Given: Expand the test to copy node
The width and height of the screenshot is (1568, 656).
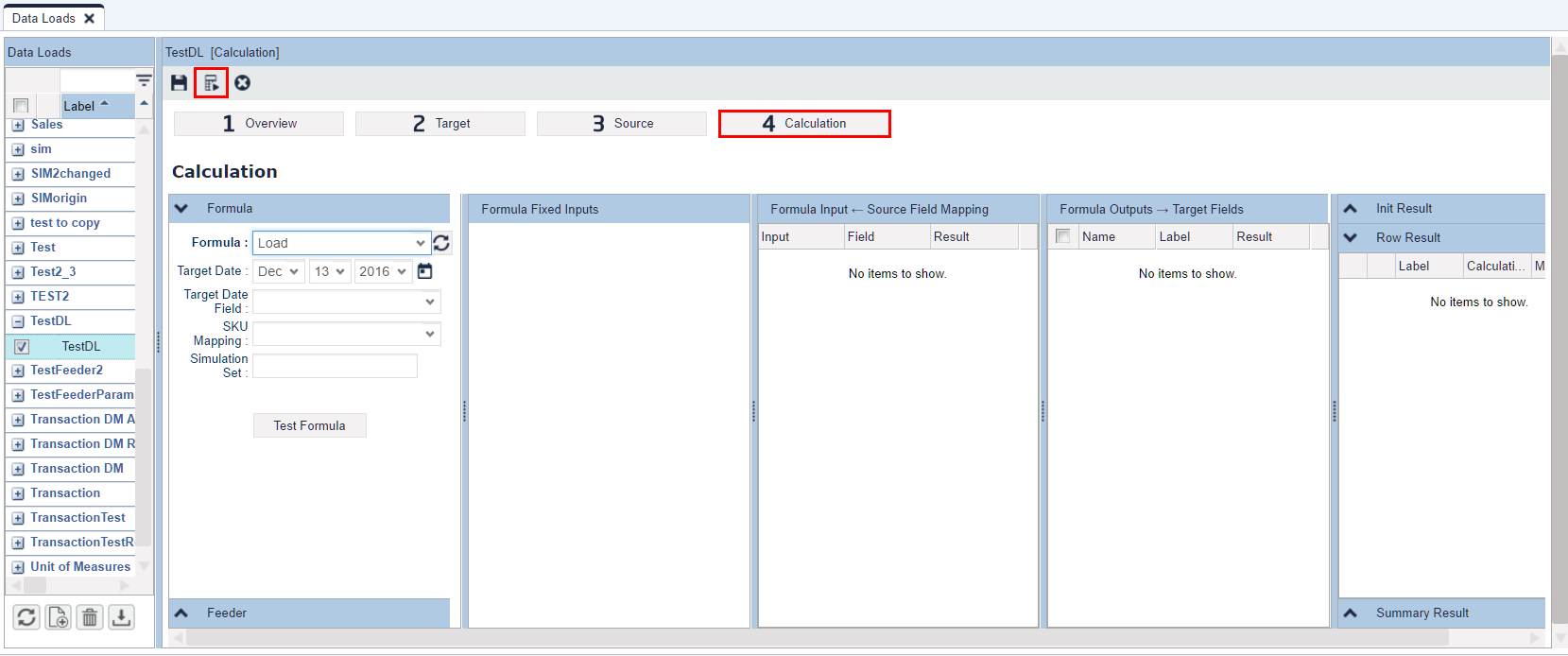Looking at the screenshot, I should point(18,223).
